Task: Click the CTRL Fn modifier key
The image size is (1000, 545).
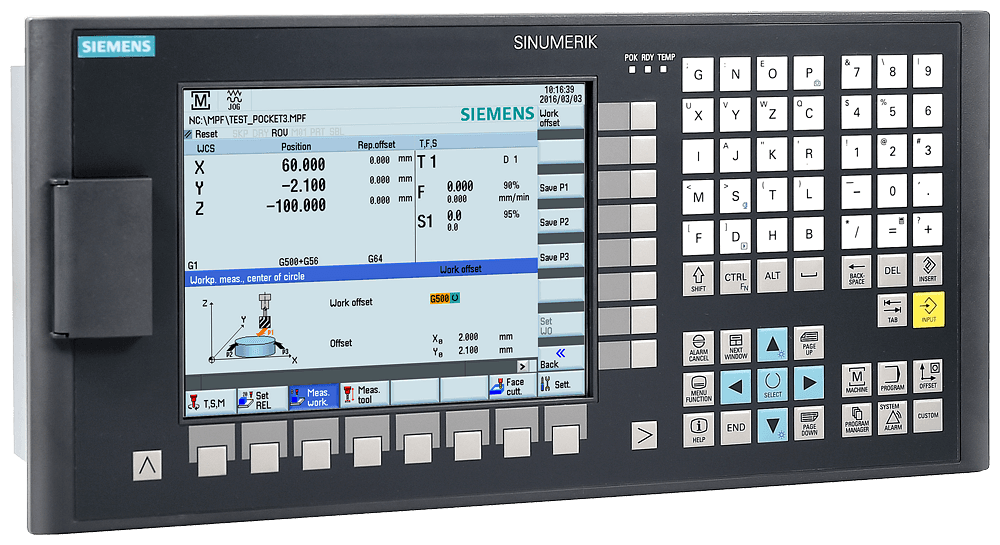Action: (735, 277)
